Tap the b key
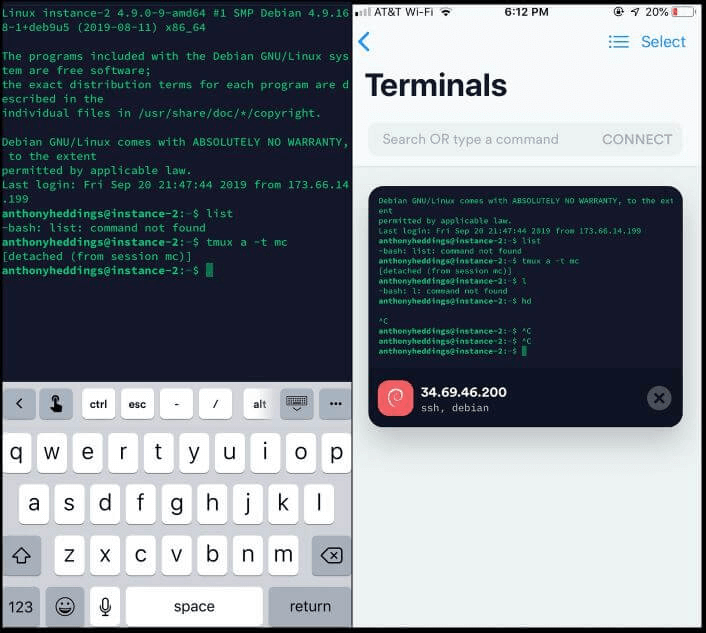Image resolution: width=706 pixels, height=633 pixels. coord(212,556)
